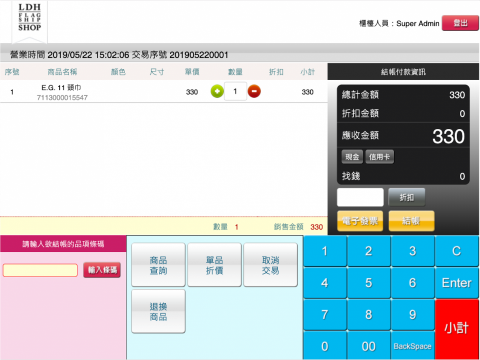Viewport: 480px width, 360px height.
Task: Tap keypad number 8
Action: (369, 315)
